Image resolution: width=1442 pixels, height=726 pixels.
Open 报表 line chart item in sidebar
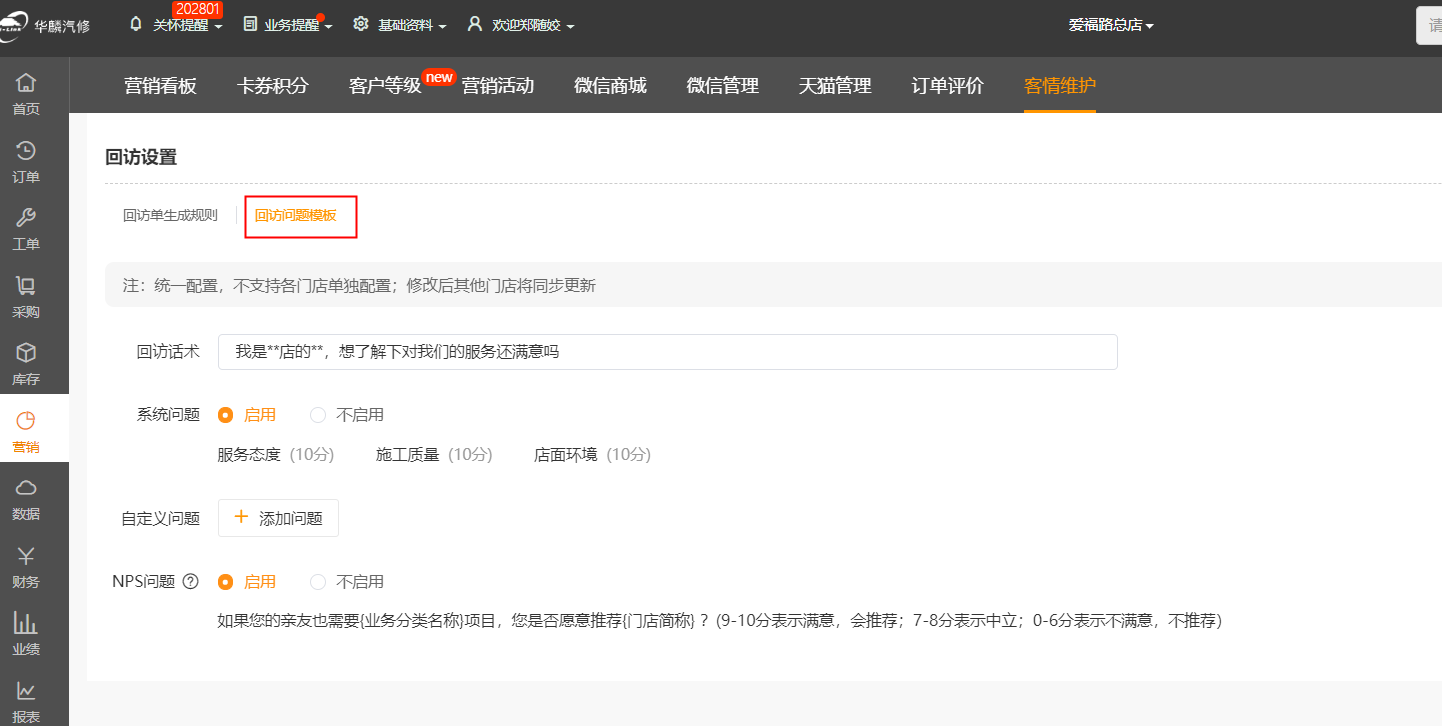tap(26, 701)
